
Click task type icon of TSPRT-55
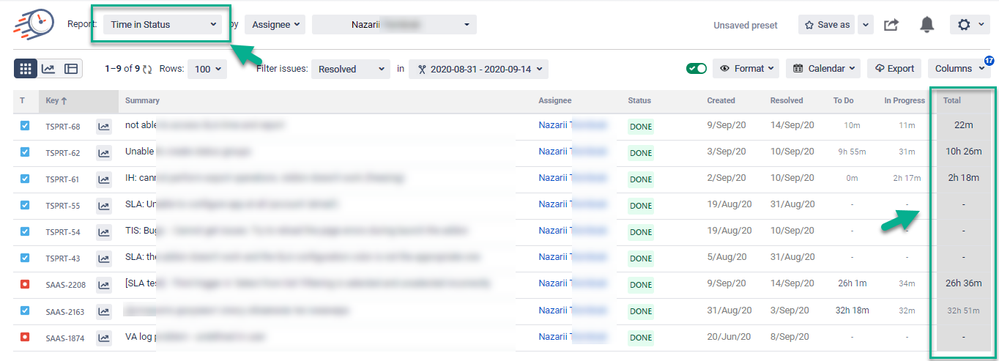pos(25,205)
